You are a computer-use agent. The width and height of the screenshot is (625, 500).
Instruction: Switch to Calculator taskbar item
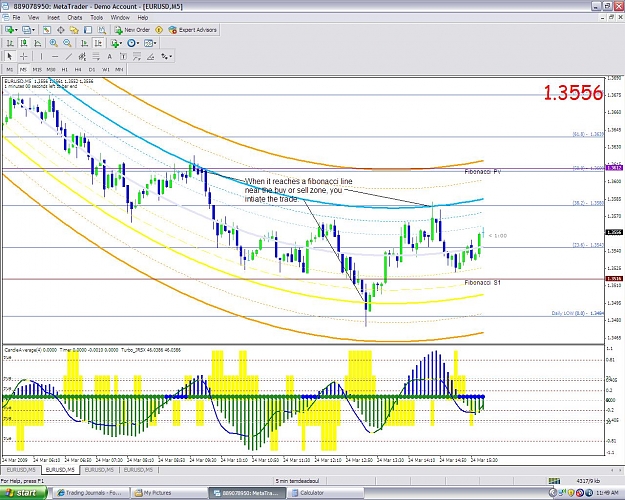tap(325, 493)
